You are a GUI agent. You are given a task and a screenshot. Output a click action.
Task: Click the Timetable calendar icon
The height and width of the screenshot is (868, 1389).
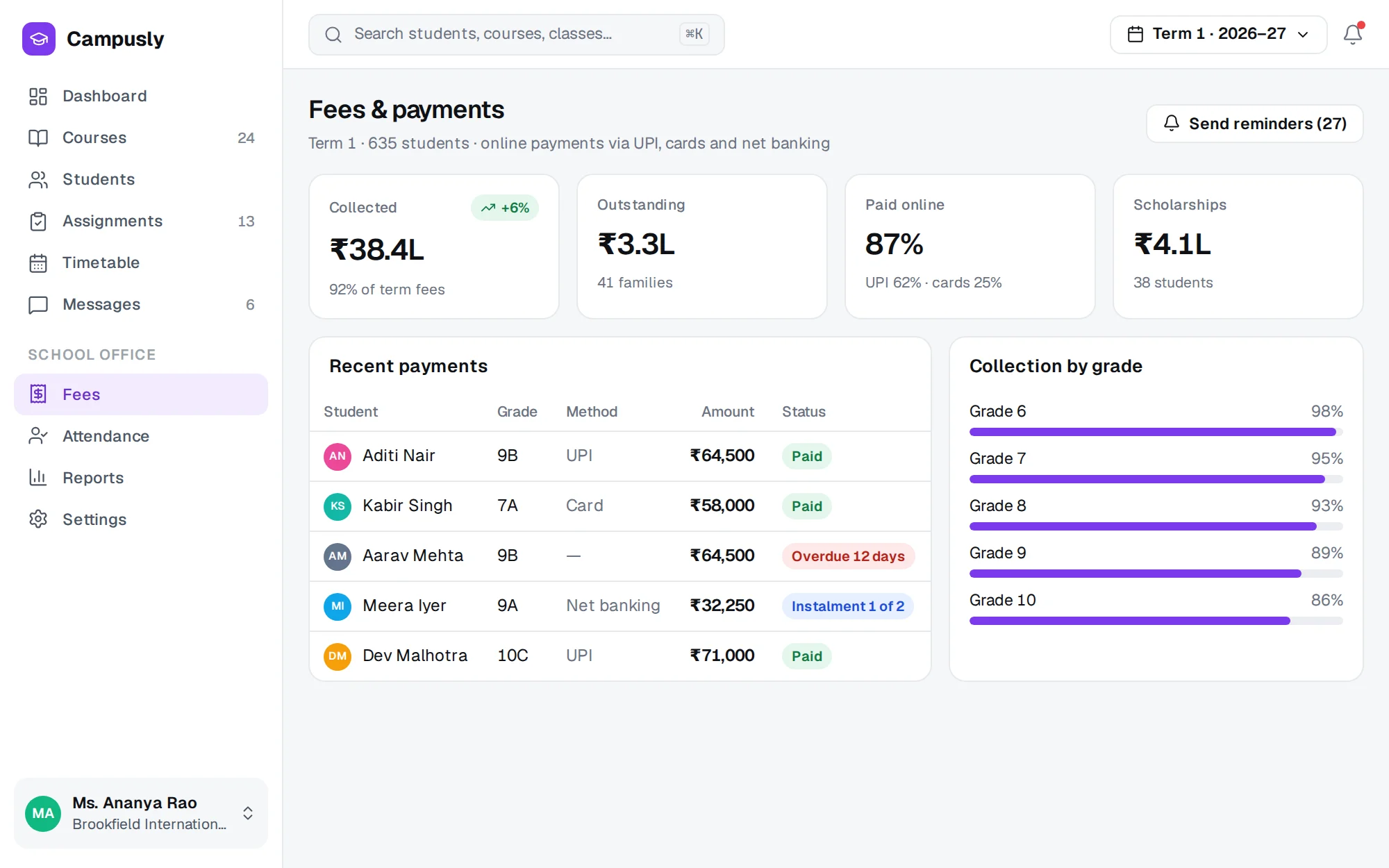38,262
